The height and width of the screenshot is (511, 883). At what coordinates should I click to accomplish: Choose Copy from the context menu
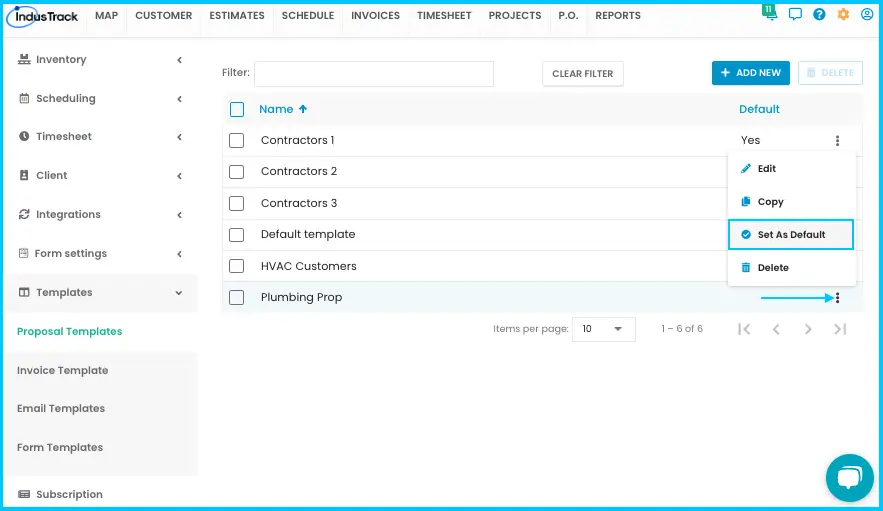tap(791, 202)
